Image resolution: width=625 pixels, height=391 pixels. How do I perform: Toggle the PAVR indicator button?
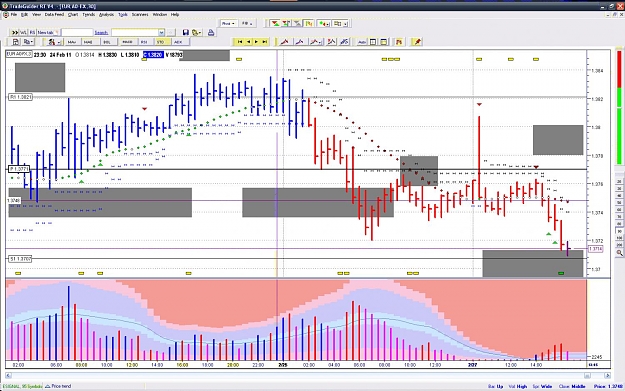click(127, 42)
